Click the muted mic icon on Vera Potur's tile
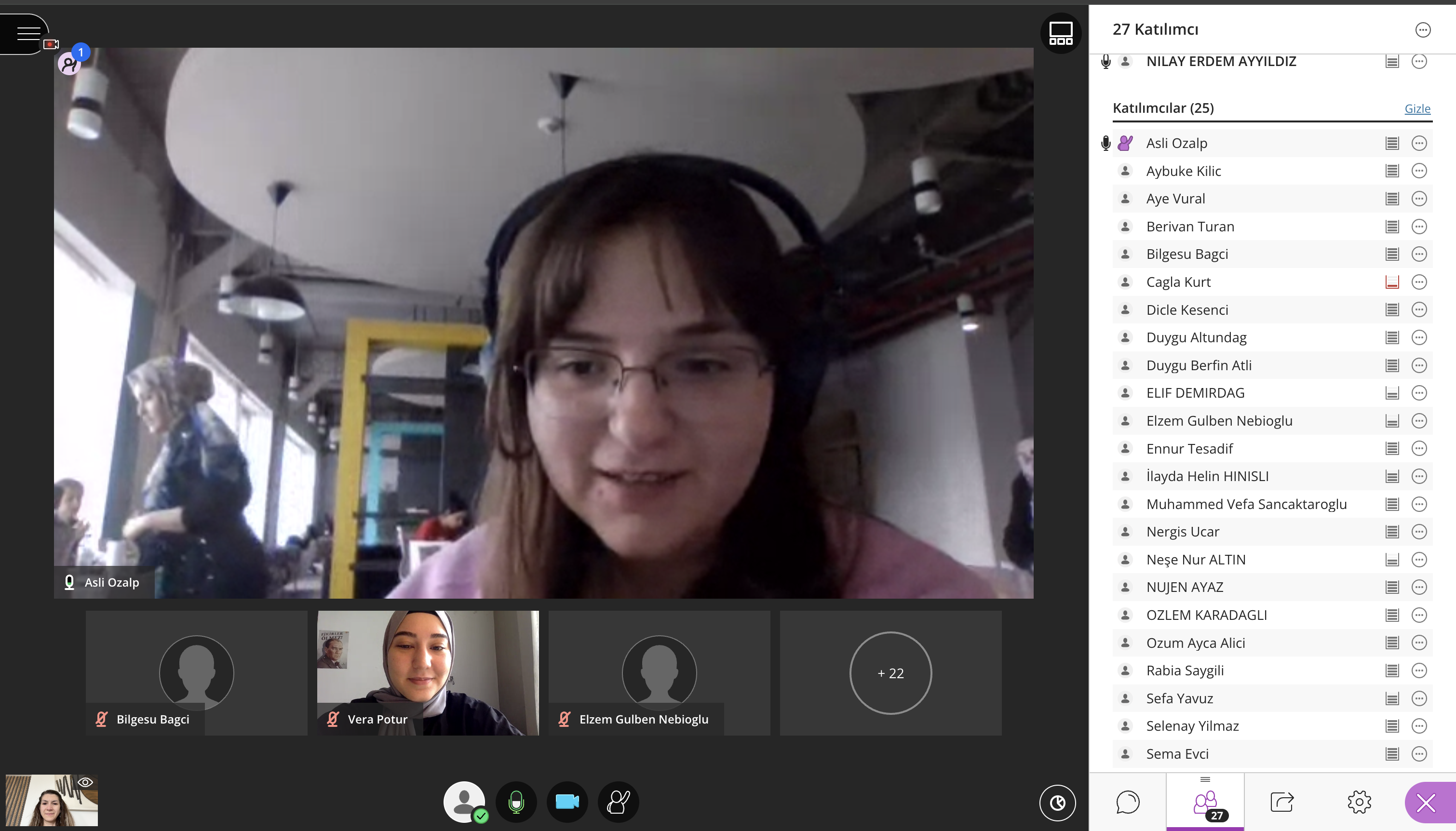This screenshot has width=1456, height=831. (x=333, y=719)
